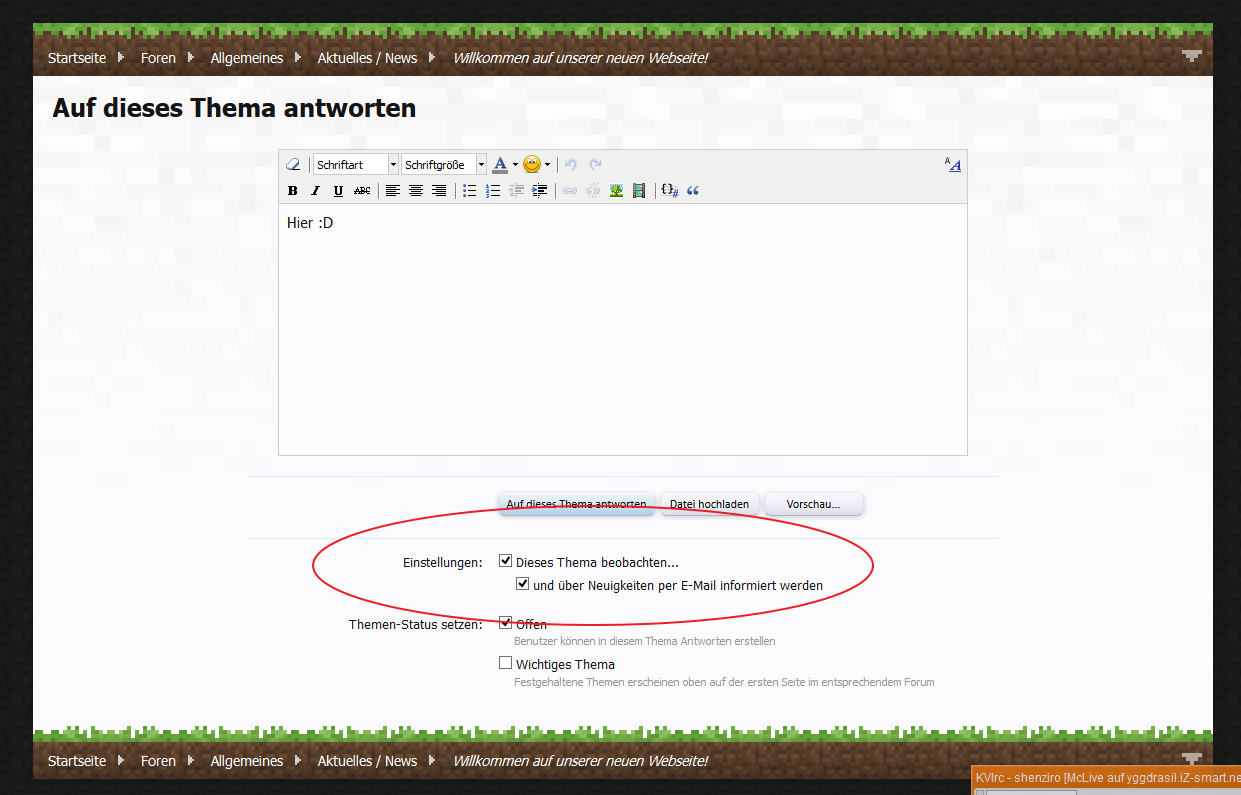The width and height of the screenshot is (1241, 795).
Task: Insert a code block
Action: click(x=670, y=191)
